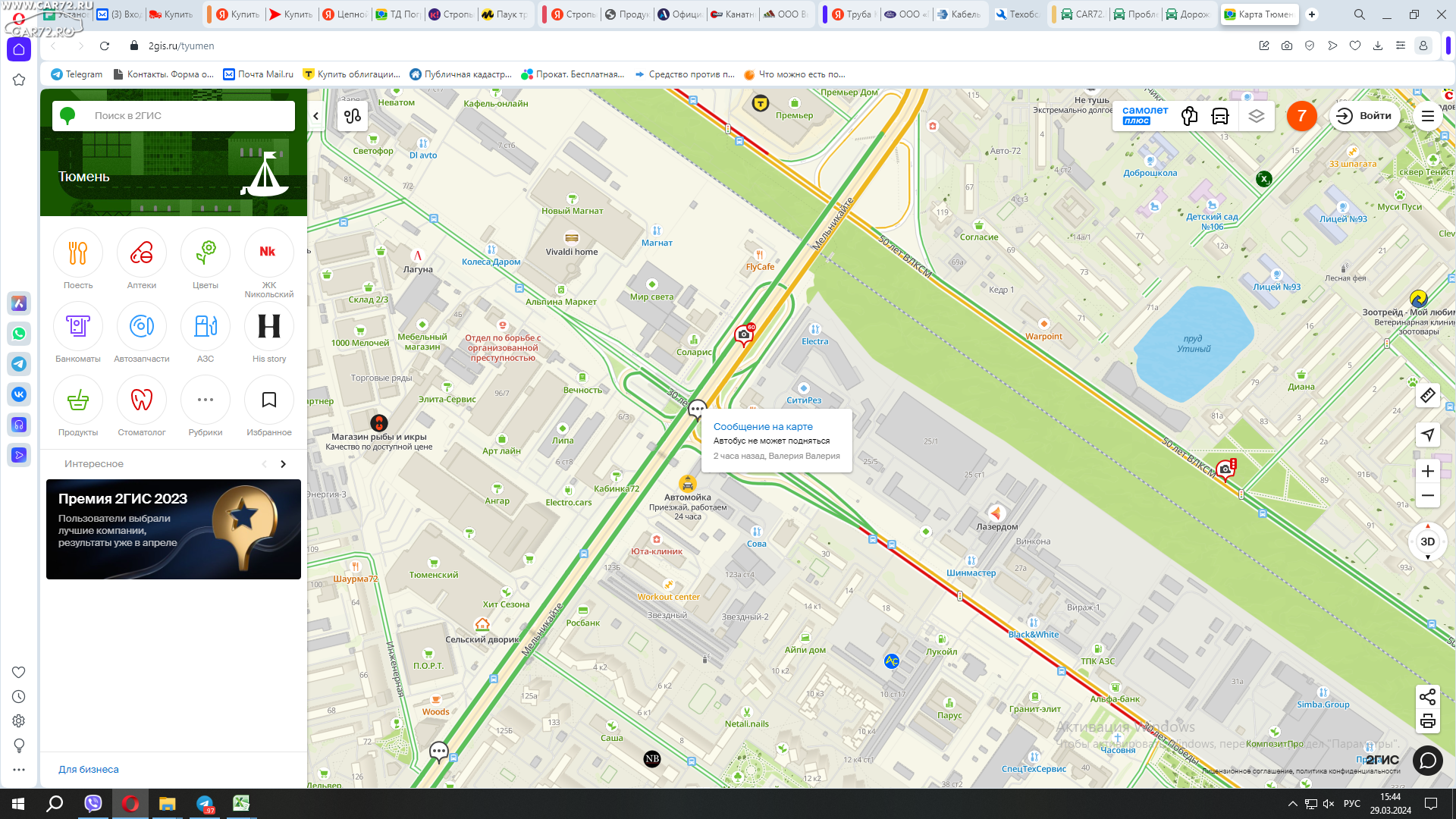The width and height of the screenshot is (1456, 819).
Task: Open Opera sidebar WhatsApp icon
Action: (19, 334)
